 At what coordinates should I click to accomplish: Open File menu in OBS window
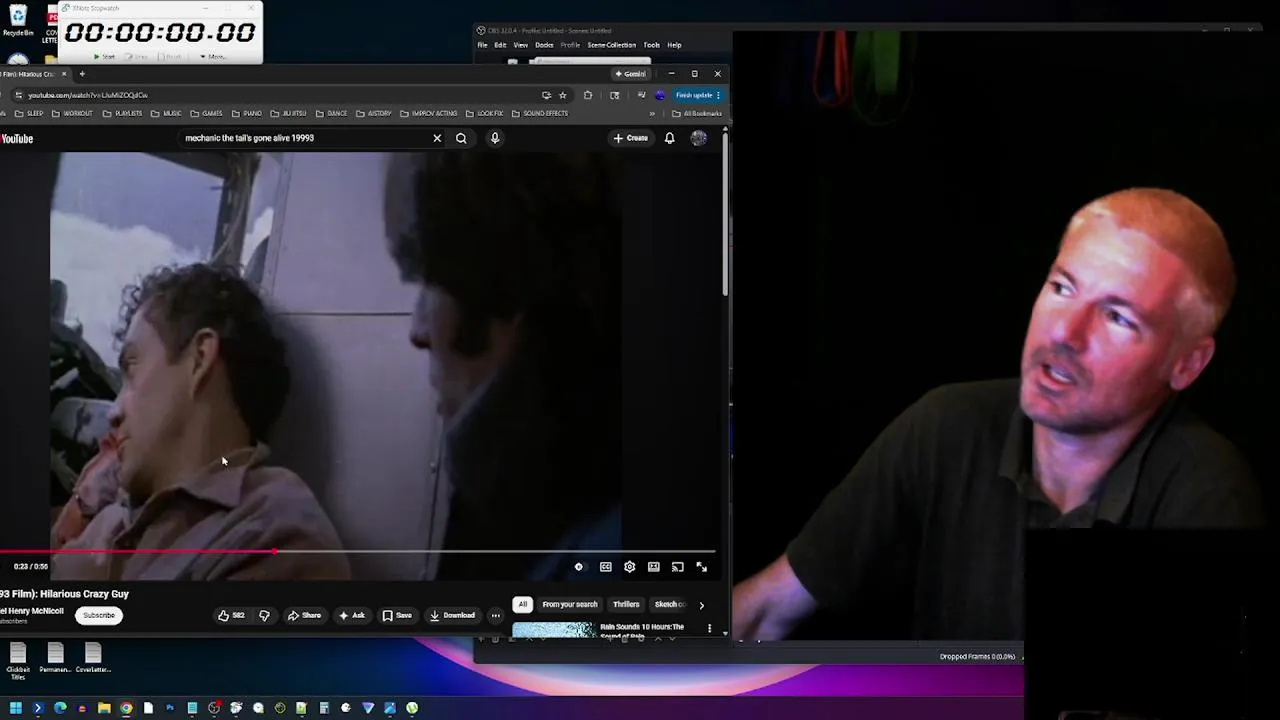(482, 45)
